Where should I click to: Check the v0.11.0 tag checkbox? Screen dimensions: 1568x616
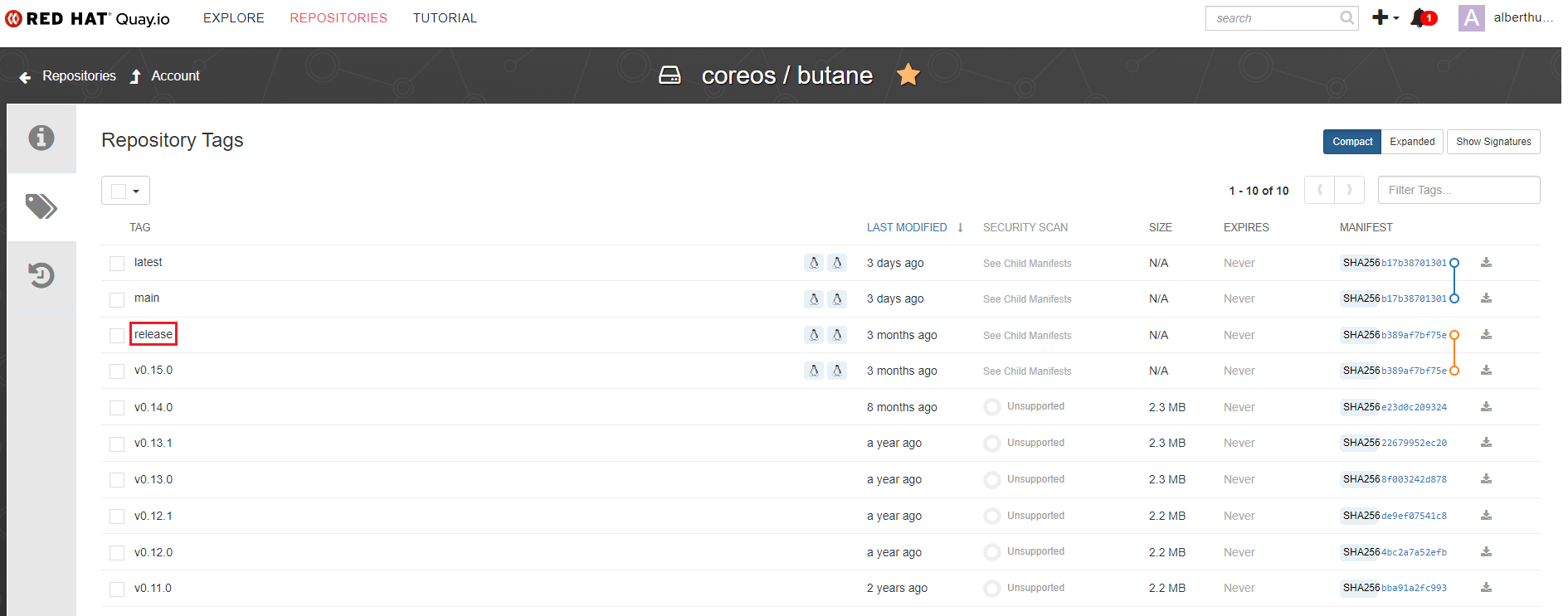click(117, 589)
